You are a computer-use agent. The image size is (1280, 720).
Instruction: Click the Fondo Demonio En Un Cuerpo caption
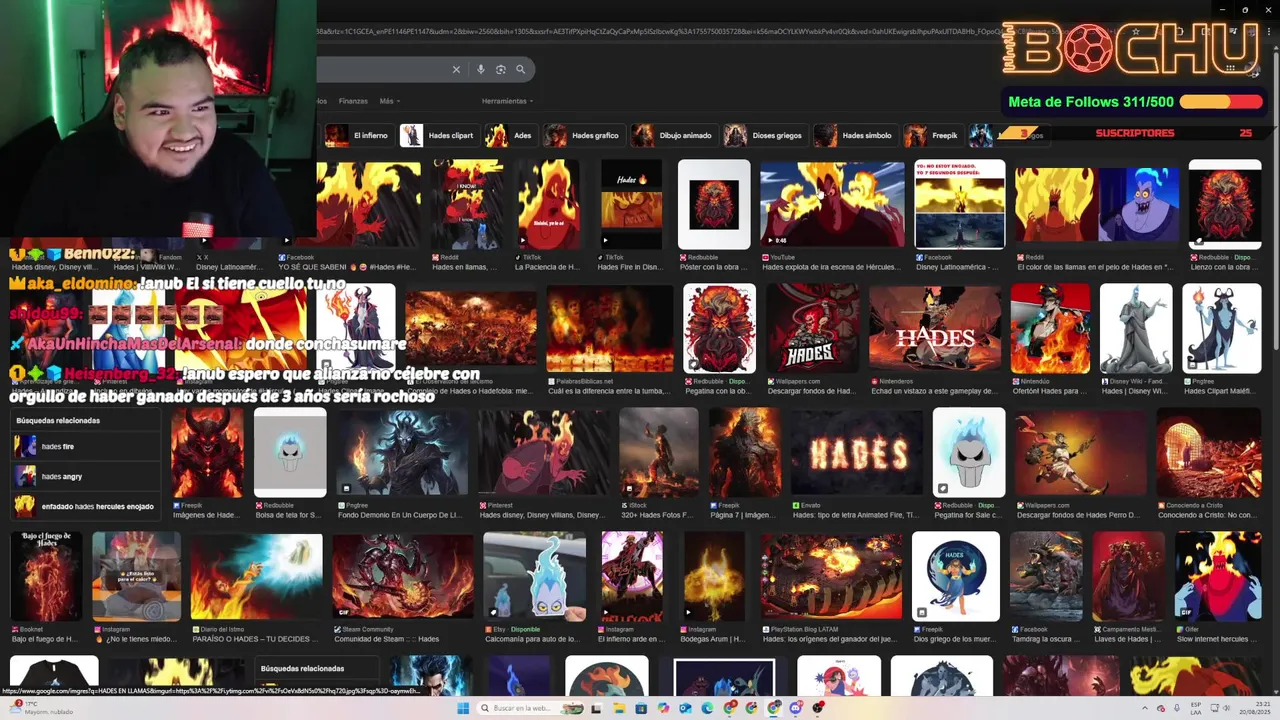pos(400,515)
